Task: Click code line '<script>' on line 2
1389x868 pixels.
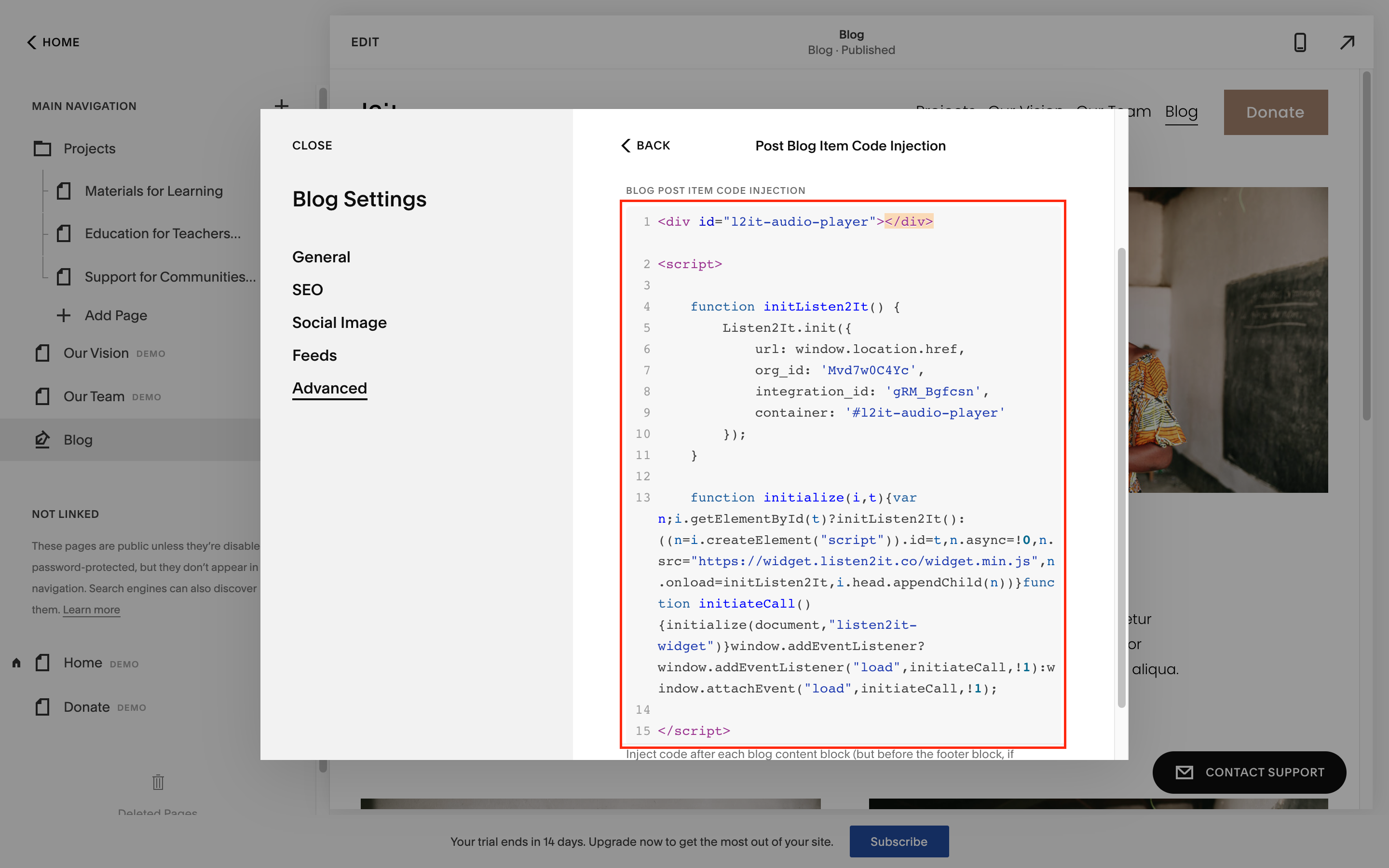Action: pyautogui.click(x=689, y=264)
